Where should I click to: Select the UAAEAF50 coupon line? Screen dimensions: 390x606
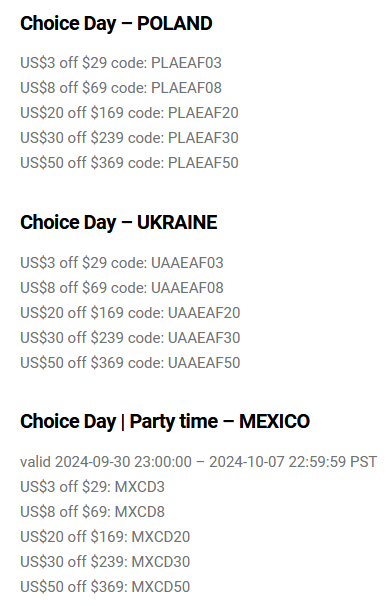coord(130,363)
